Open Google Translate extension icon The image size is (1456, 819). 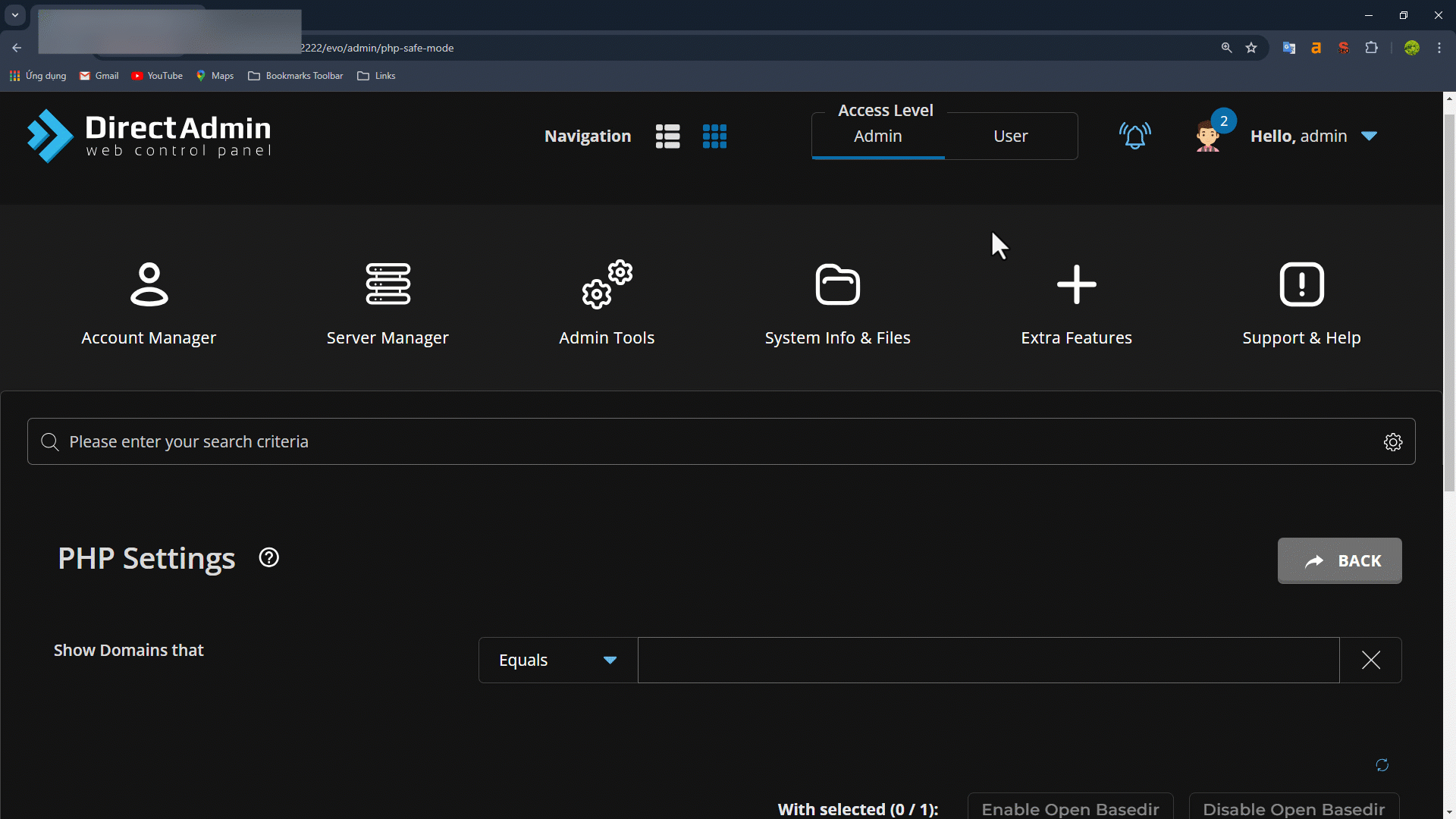pos(1289,48)
